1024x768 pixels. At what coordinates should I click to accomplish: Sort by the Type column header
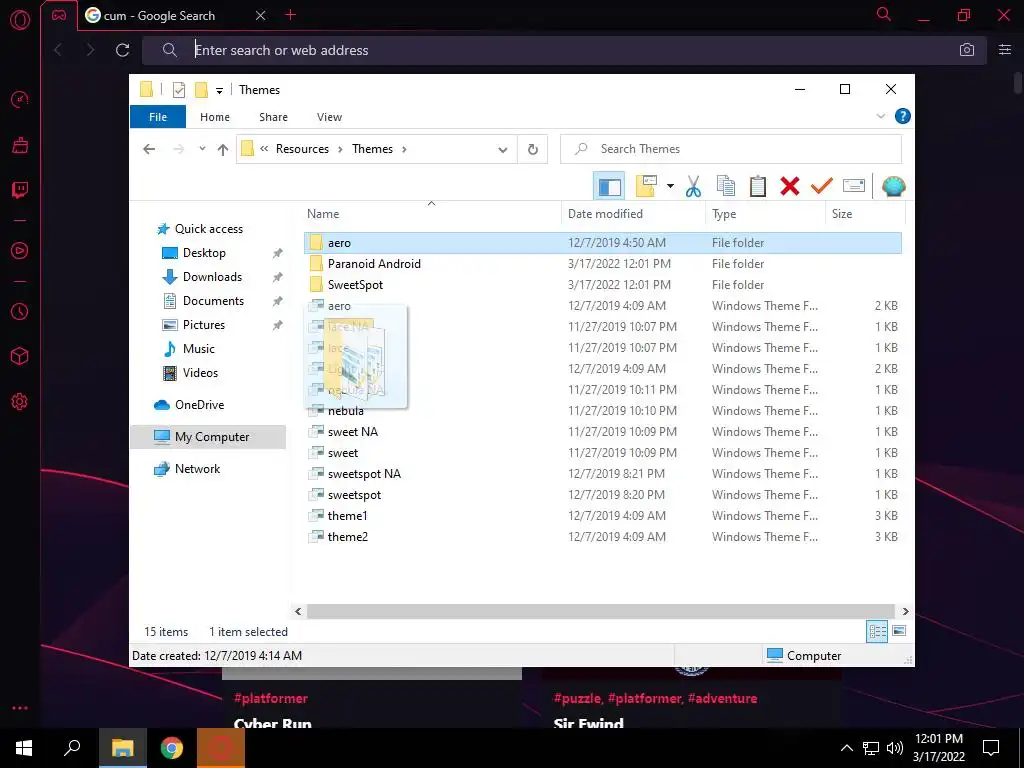click(765, 214)
